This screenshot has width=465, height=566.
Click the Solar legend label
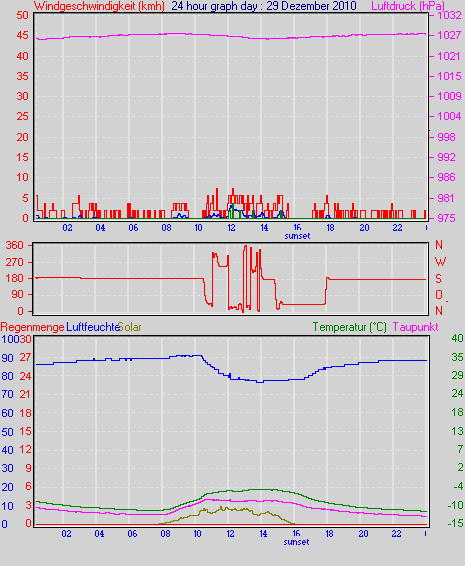(130, 327)
